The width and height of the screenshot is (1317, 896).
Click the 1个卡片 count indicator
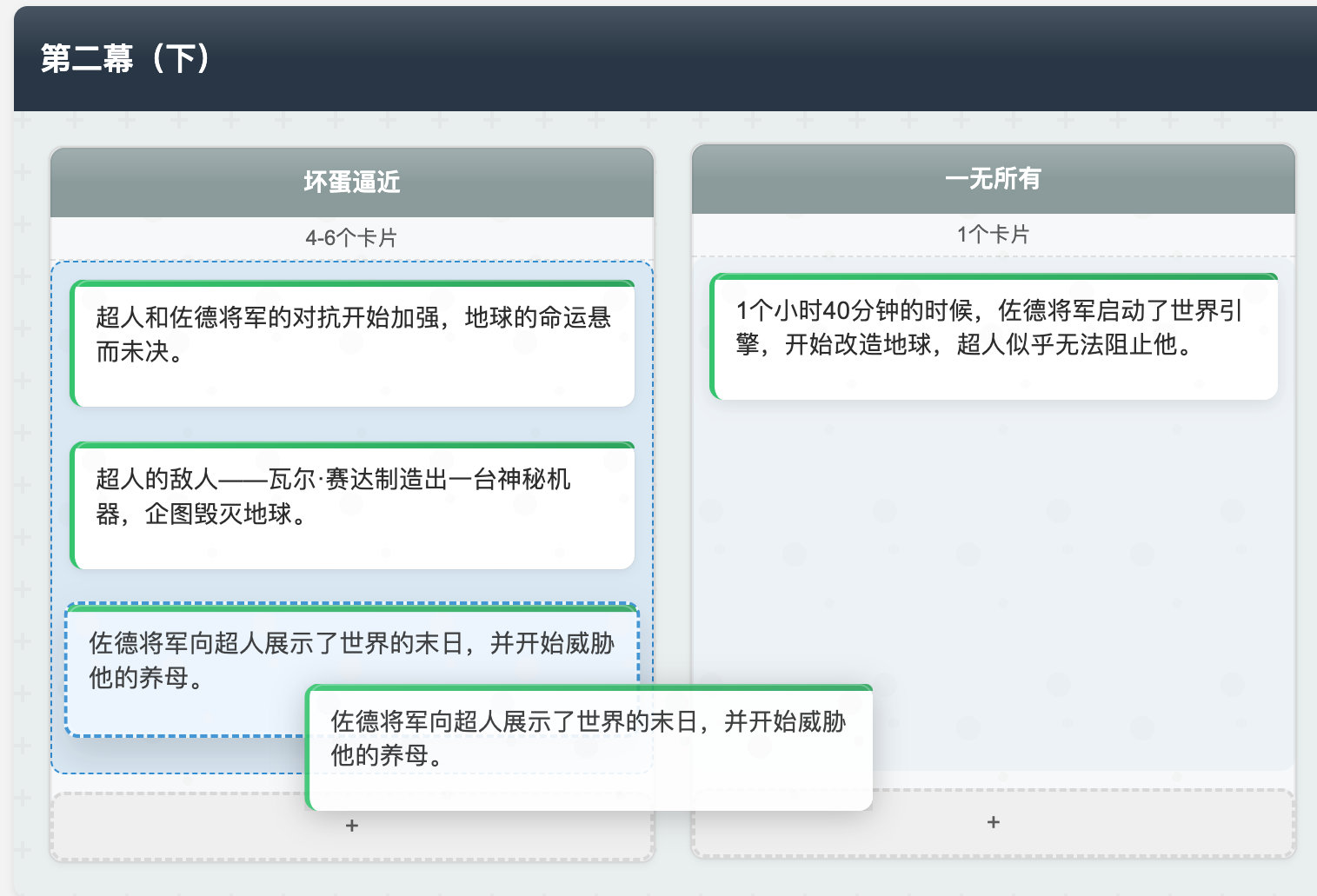click(994, 233)
